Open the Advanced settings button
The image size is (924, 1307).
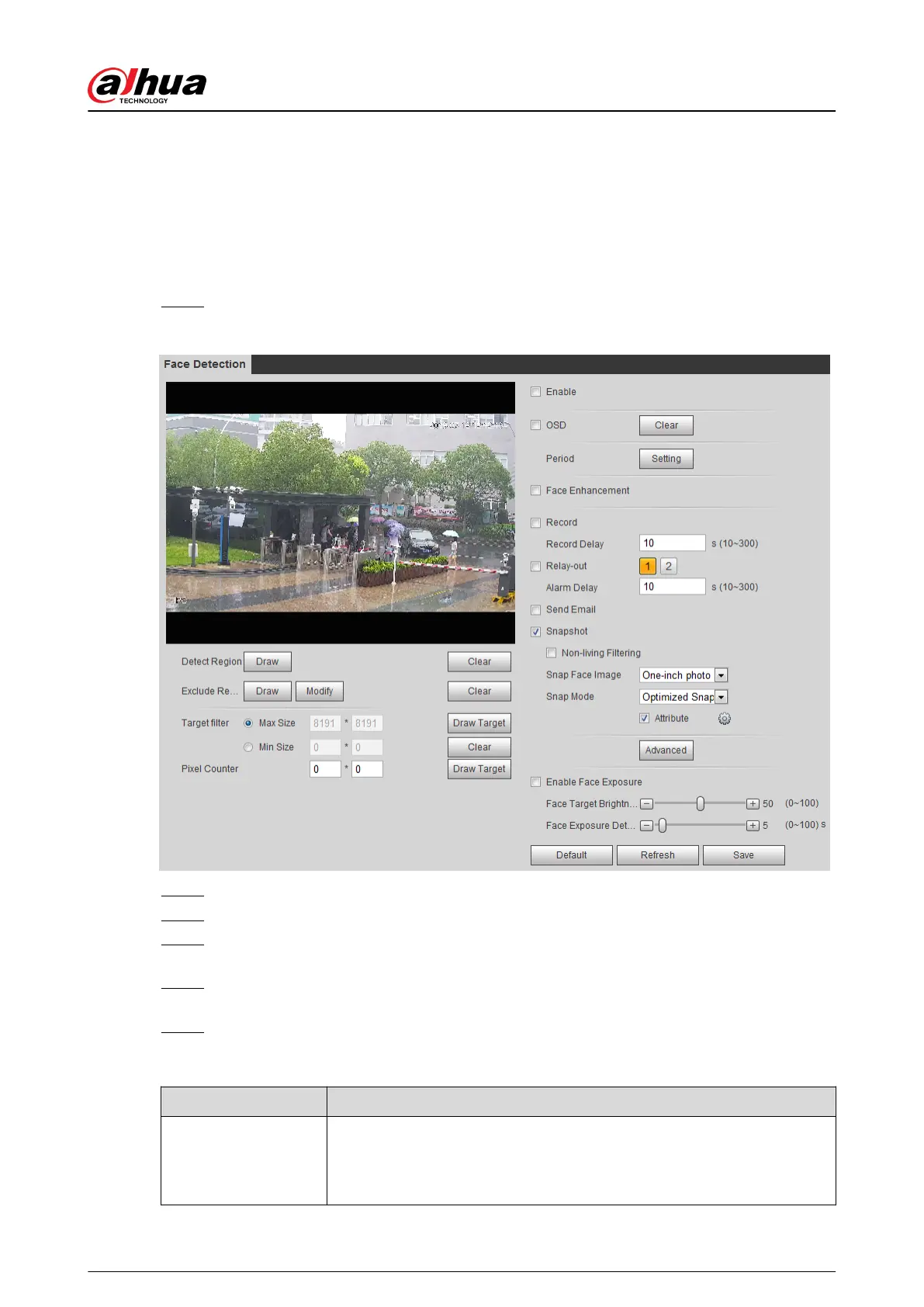click(666, 751)
